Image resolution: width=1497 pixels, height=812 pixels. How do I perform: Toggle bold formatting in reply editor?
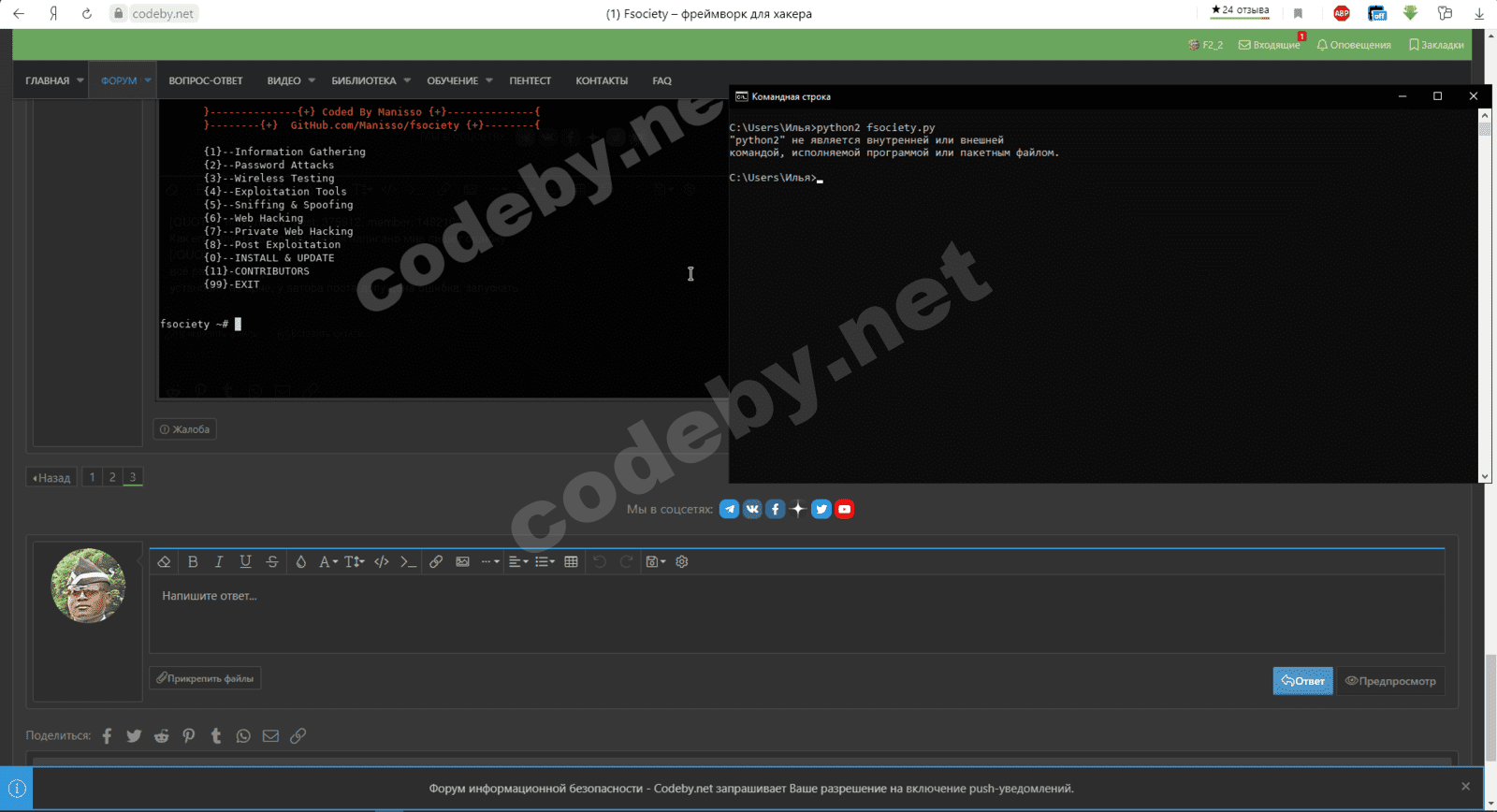tap(193, 561)
